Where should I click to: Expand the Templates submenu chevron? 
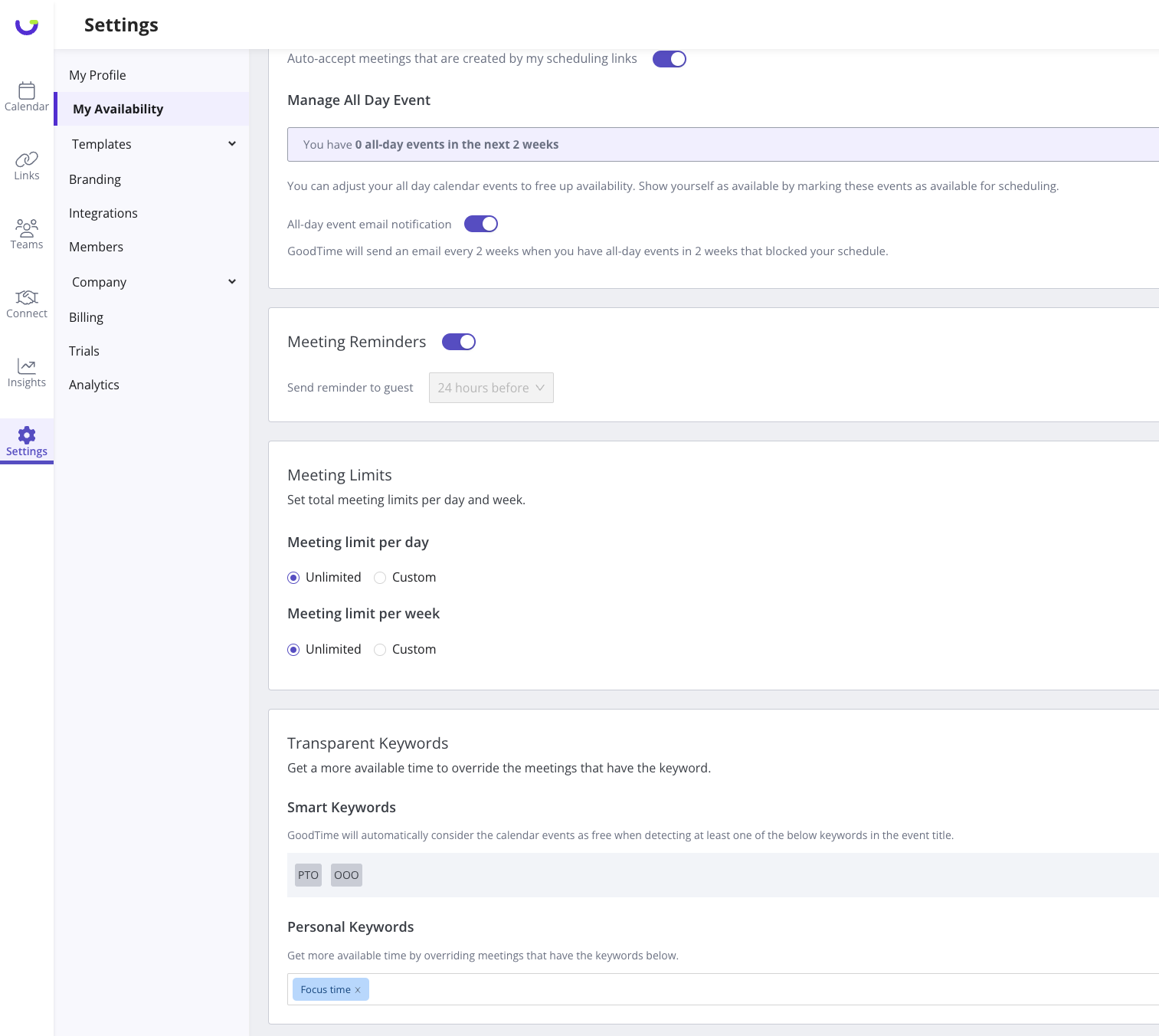232,144
